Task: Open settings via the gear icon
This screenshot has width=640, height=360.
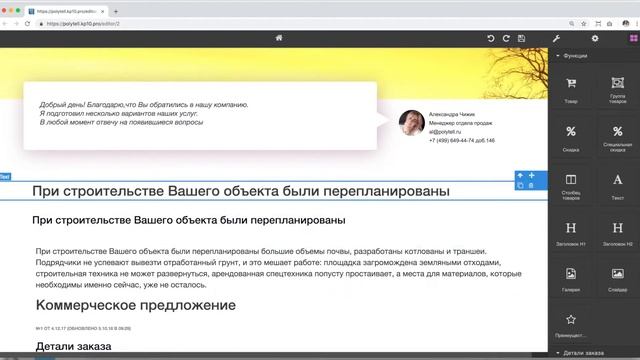Action: click(595, 38)
